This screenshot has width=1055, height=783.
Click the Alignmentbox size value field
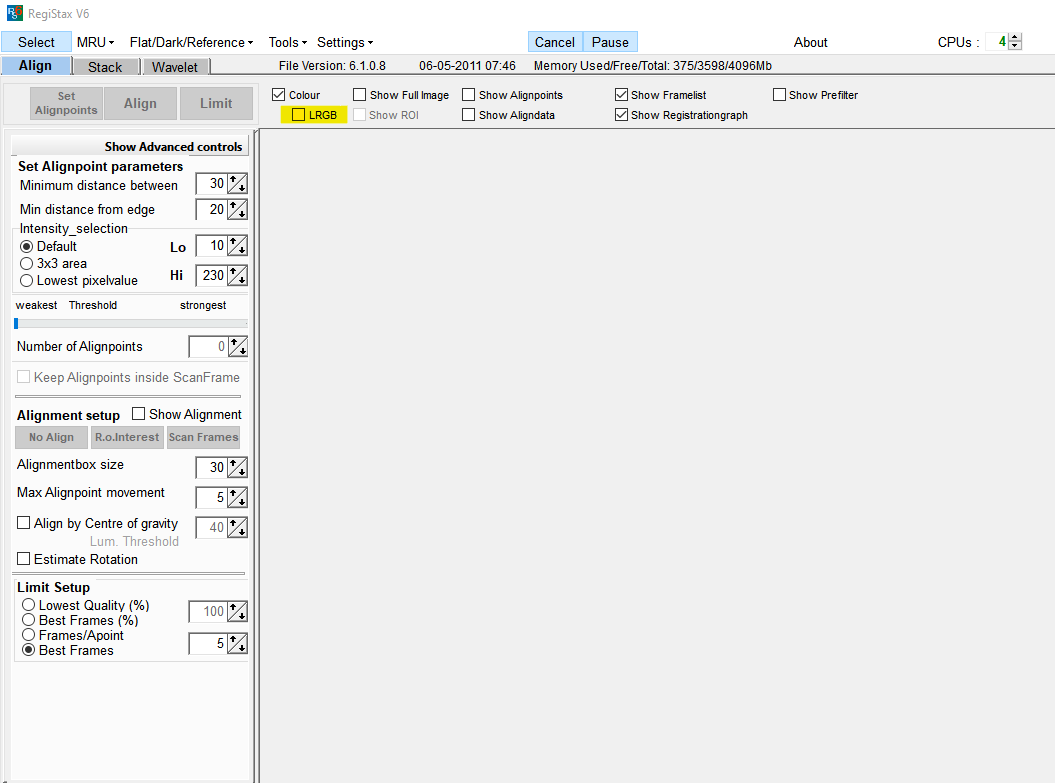pyautogui.click(x=211, y=468)
